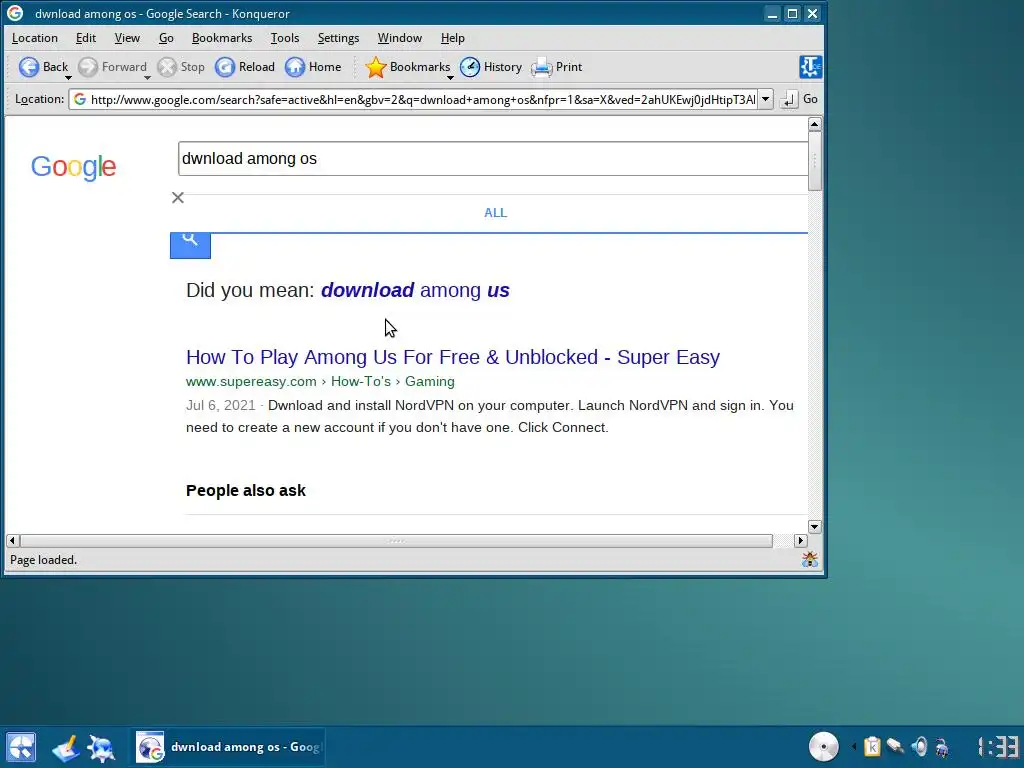
Task: Click the lock/logout tray icon
Action: [x=942, y=746]
